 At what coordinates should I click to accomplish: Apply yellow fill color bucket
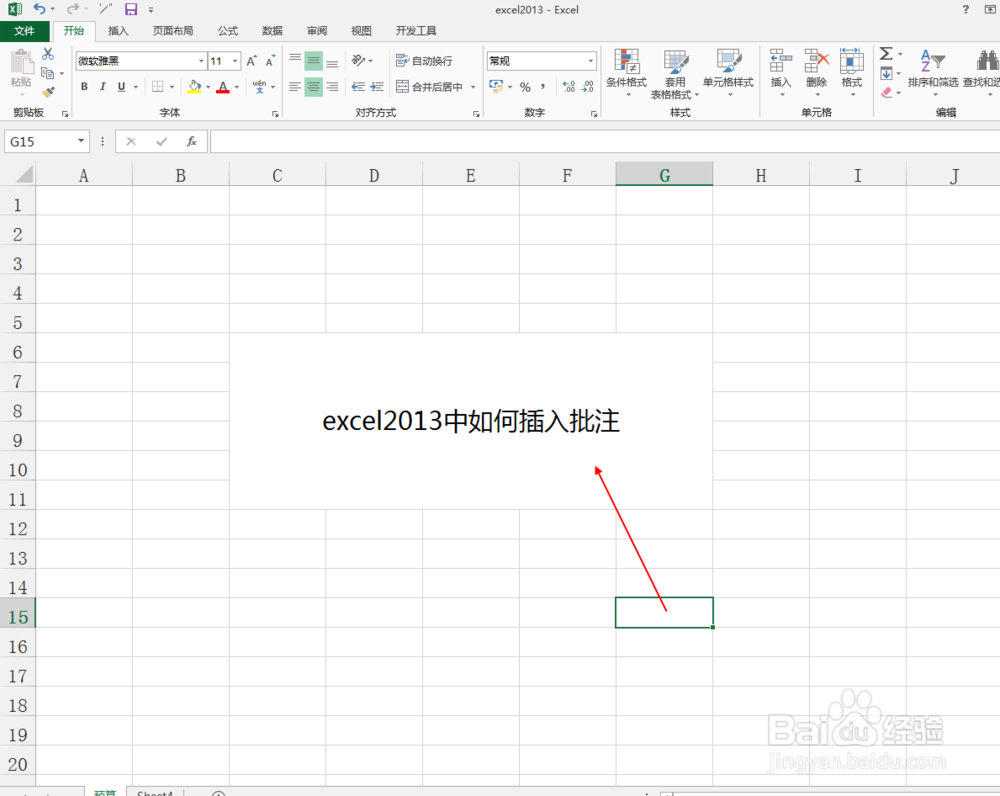pos(195,86)
